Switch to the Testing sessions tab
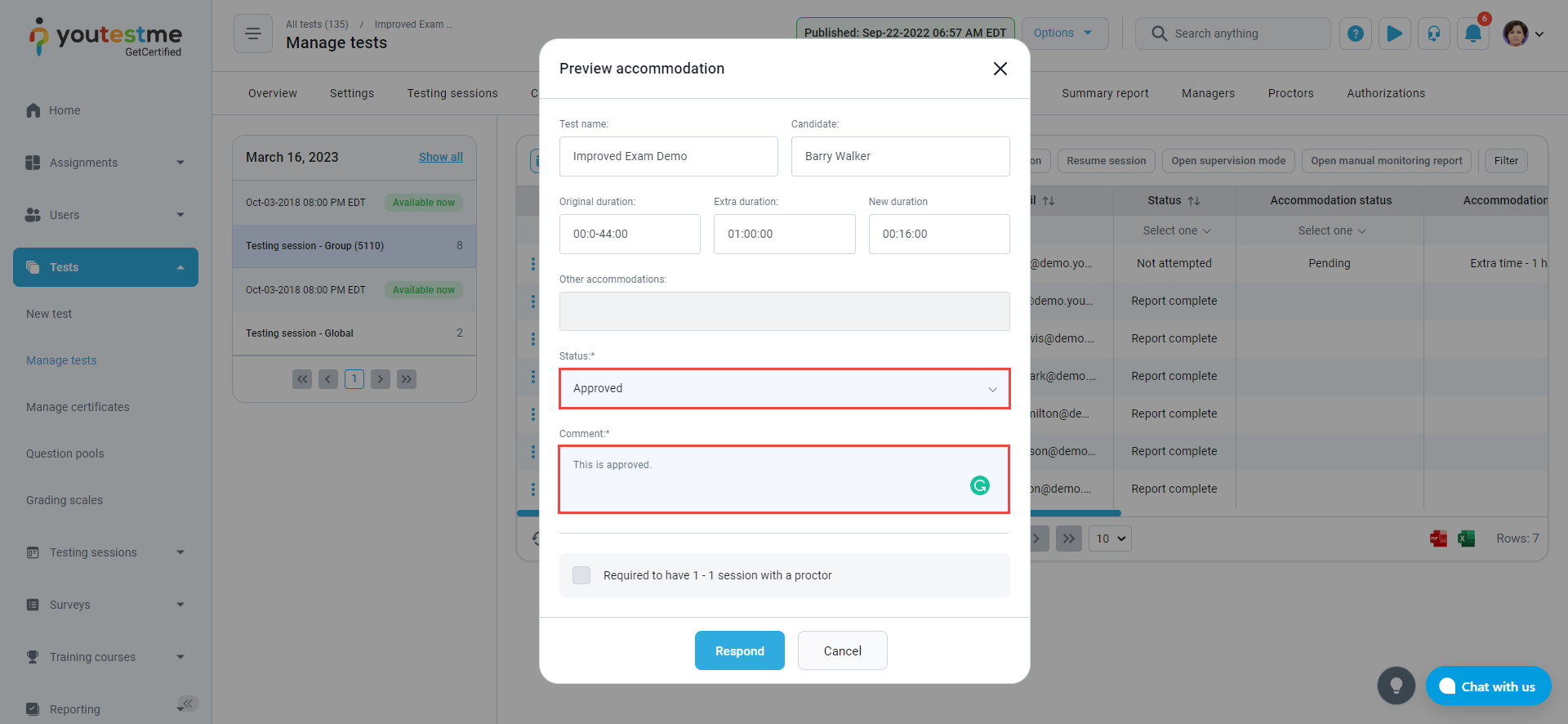This screenshot has width=1568, height=724. pos(452,93)
